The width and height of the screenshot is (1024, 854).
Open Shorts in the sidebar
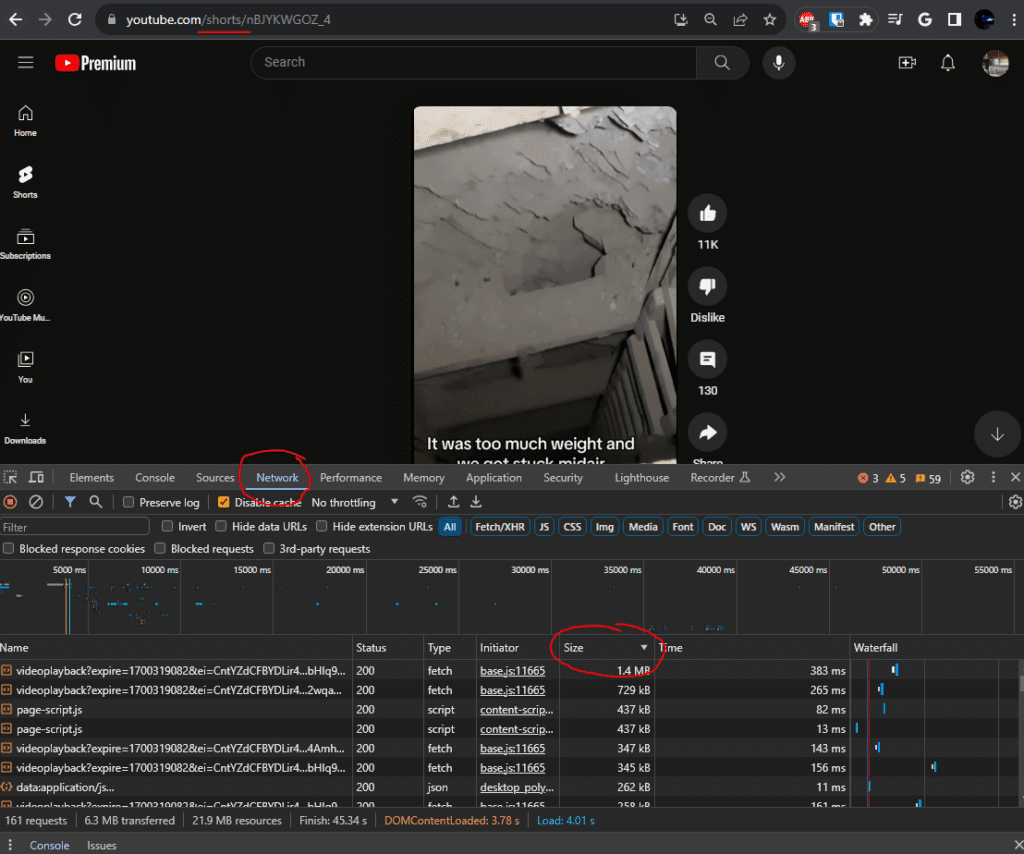[25, 182]
